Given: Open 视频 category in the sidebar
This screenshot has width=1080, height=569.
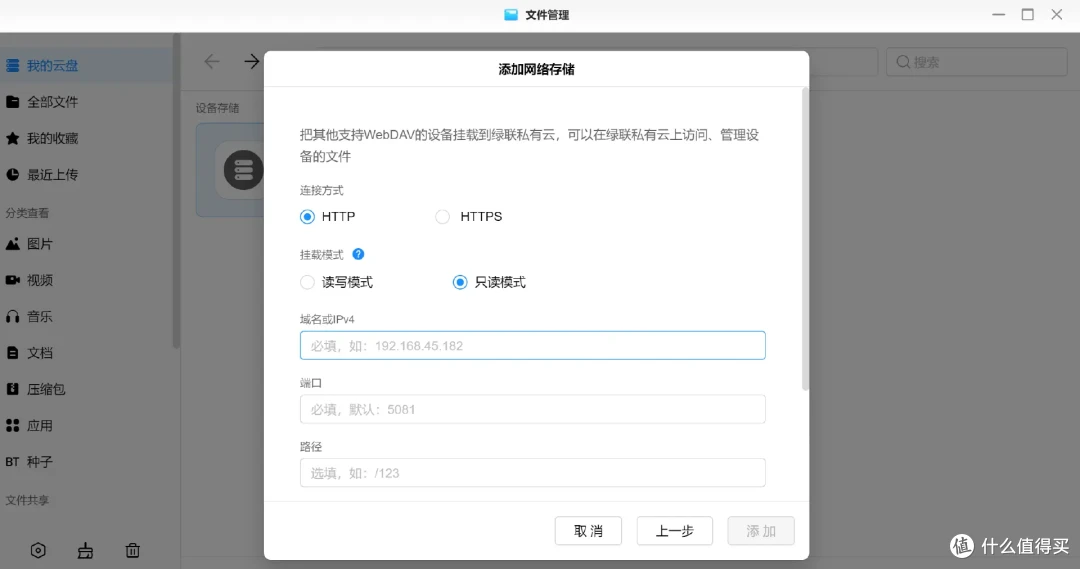Looking at the screenshot, I should 86,280.
